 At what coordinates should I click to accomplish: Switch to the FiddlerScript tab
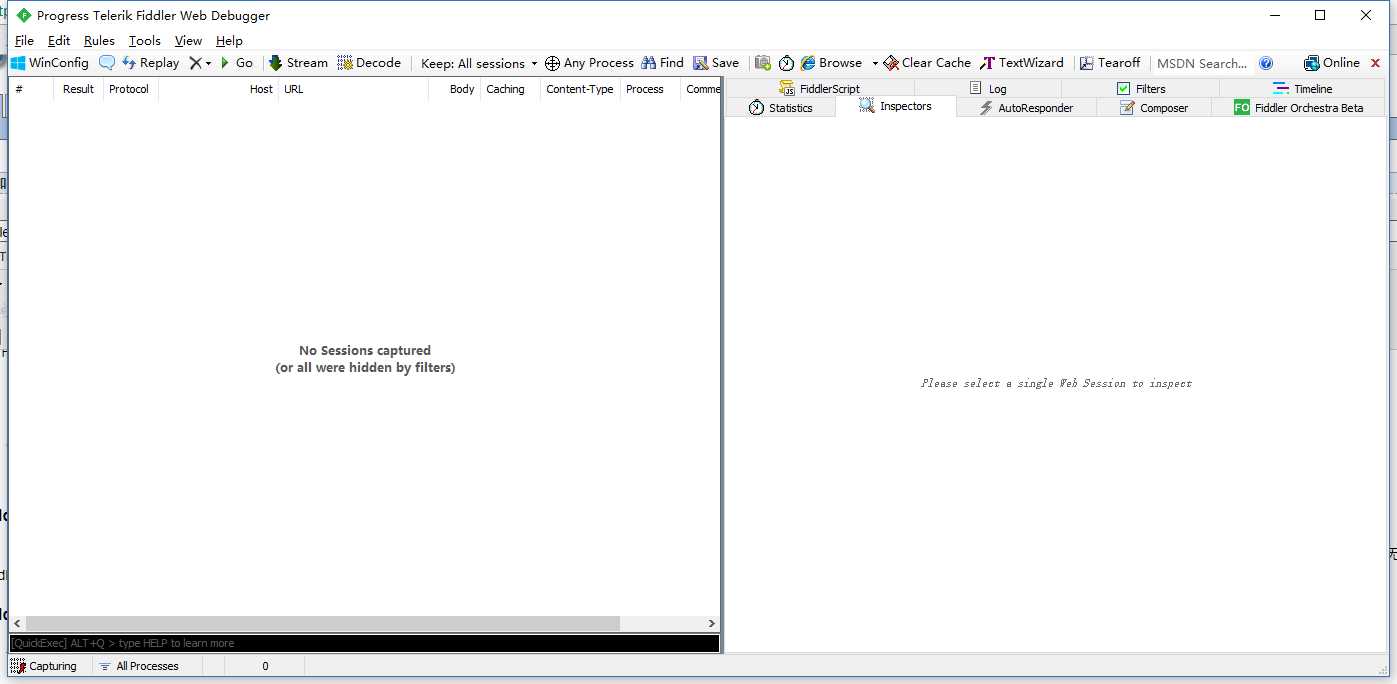[x=819, y=88]
